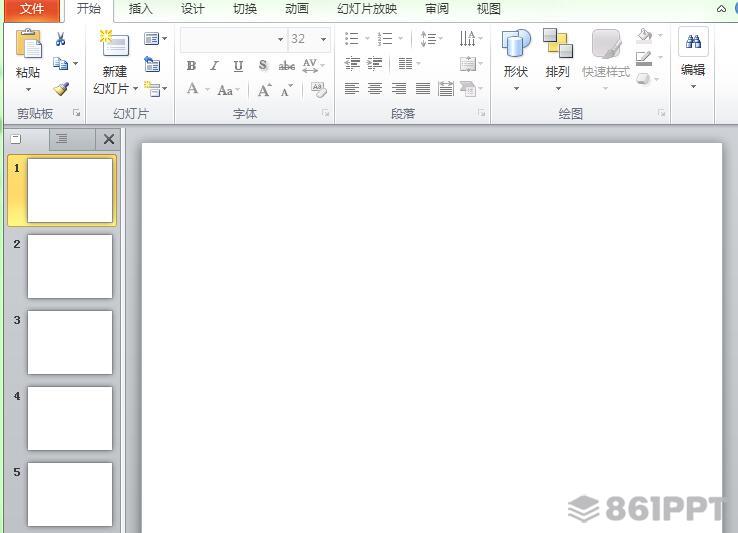Expand the font size 32 dropdown arrow
The width and height of the screenshot is (738, 533).
[x=323, y=39]
